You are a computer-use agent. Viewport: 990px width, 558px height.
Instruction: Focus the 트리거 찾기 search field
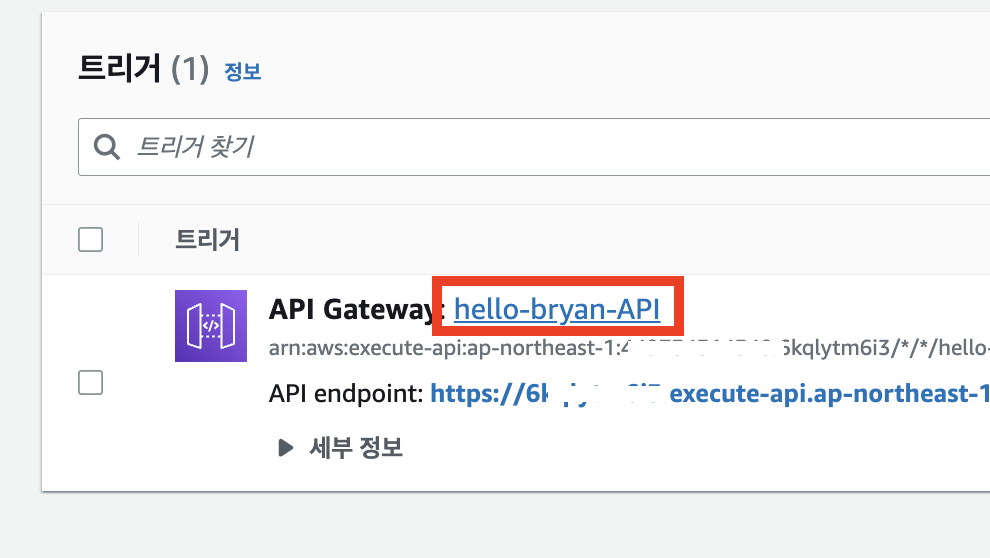(534, 147)
